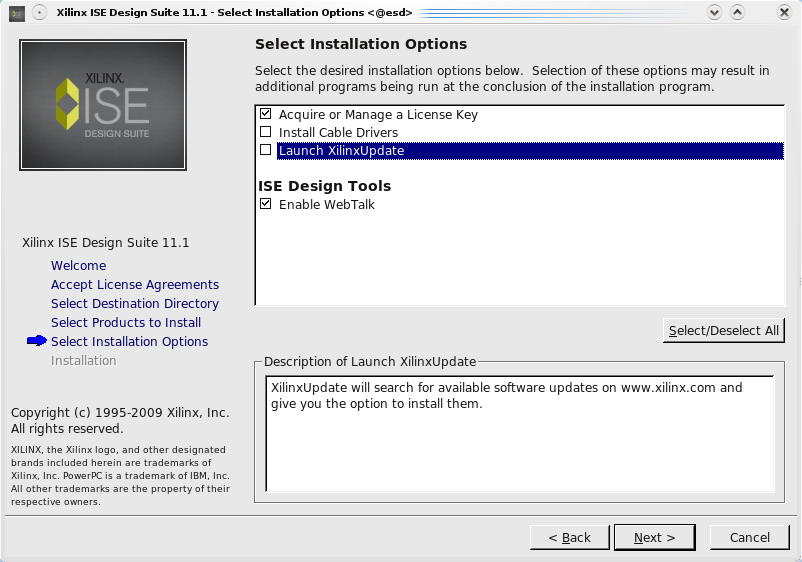
Task: Close the installer window
Action: pyautogui.click(x=784, y=12)
